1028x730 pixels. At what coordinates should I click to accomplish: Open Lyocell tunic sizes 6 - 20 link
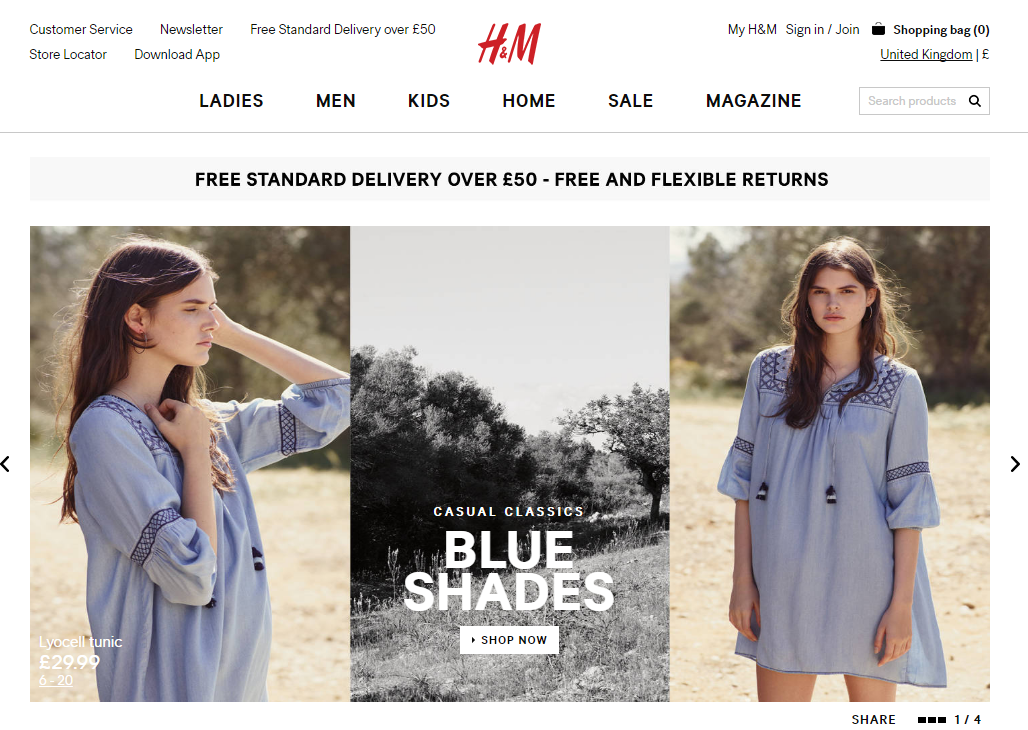coord(56,680)
